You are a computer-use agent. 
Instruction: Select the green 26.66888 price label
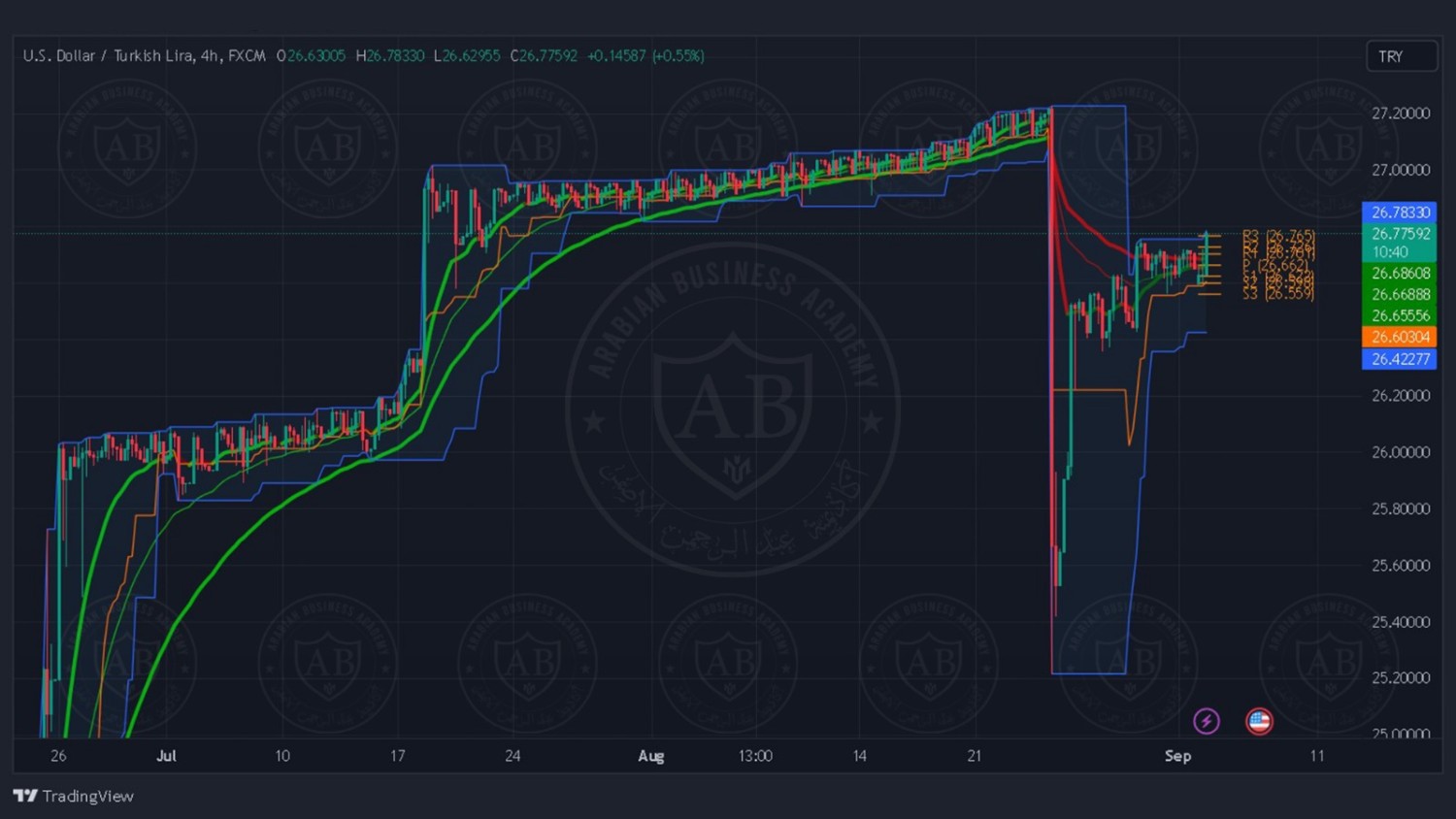[1400, 295]
